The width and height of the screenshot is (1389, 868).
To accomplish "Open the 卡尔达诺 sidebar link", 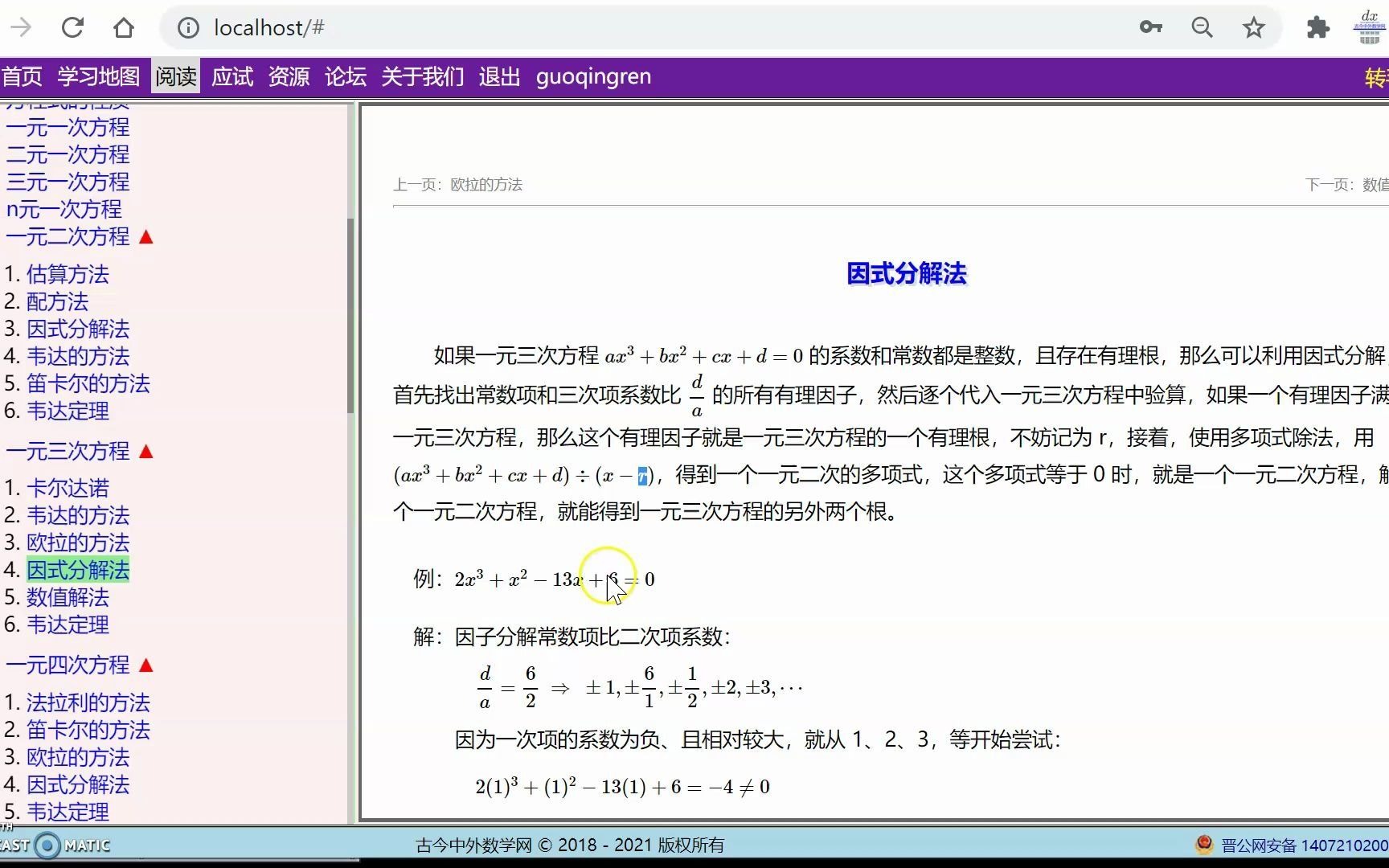I will click(68, 488).
